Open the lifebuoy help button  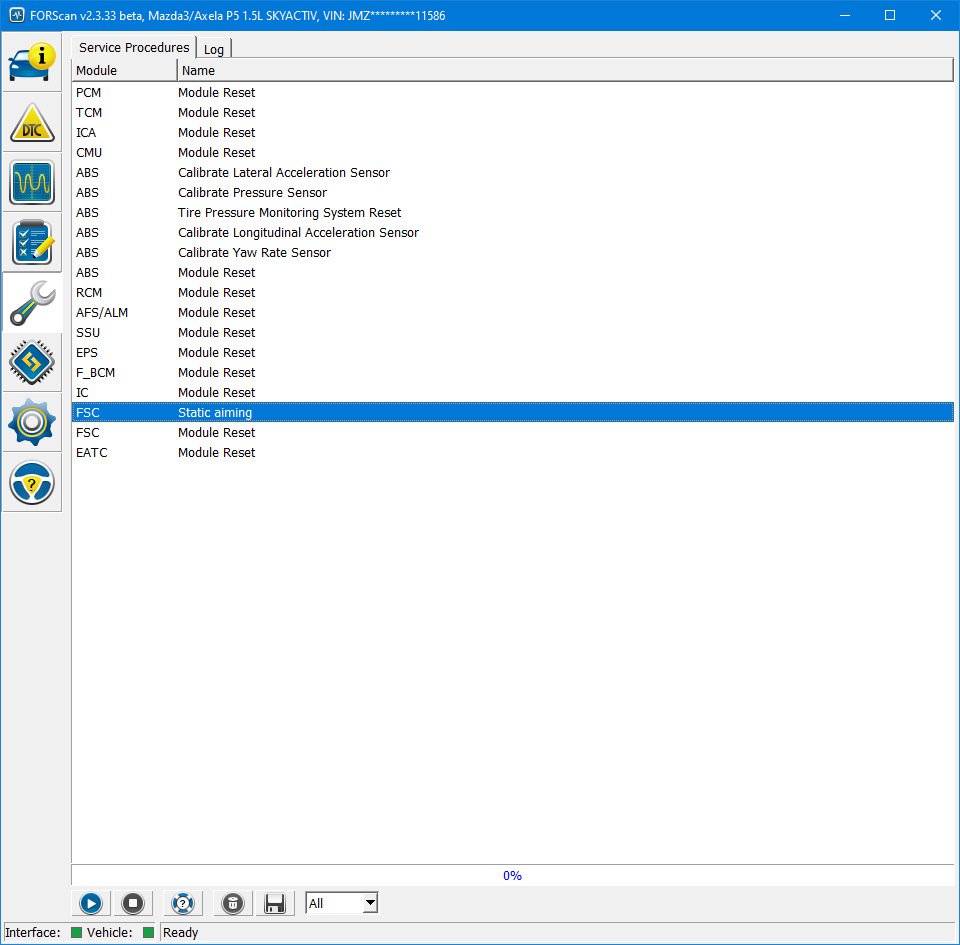coord(182,903)
